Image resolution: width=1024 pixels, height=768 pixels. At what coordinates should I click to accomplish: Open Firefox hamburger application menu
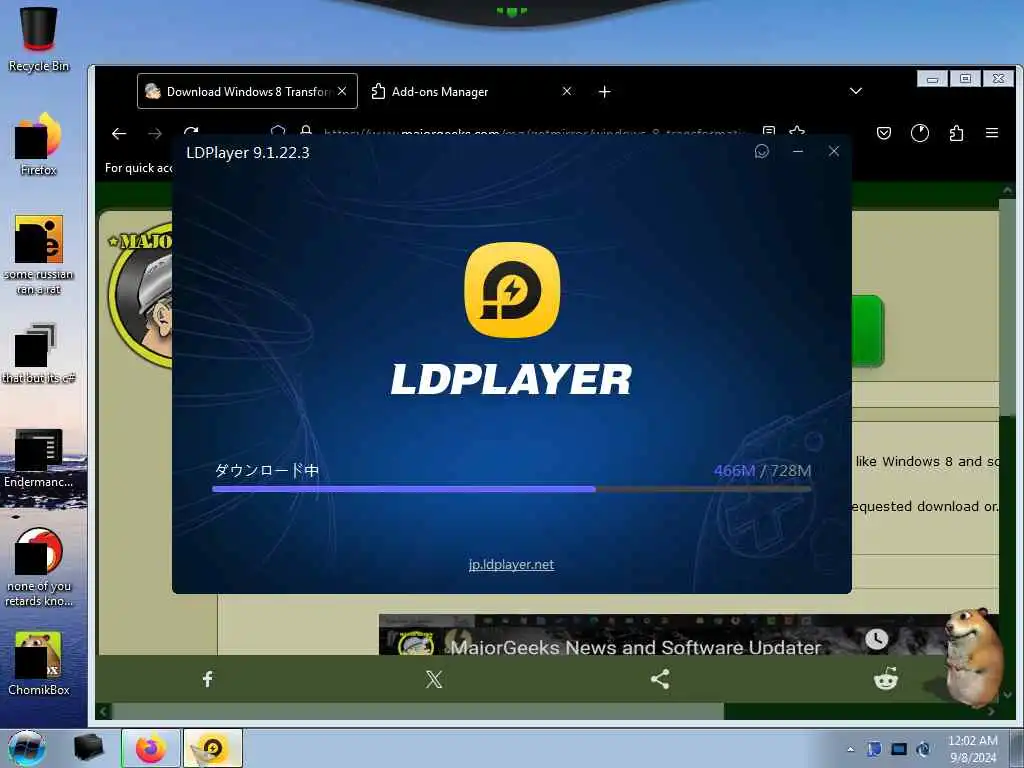click(992, 133)
